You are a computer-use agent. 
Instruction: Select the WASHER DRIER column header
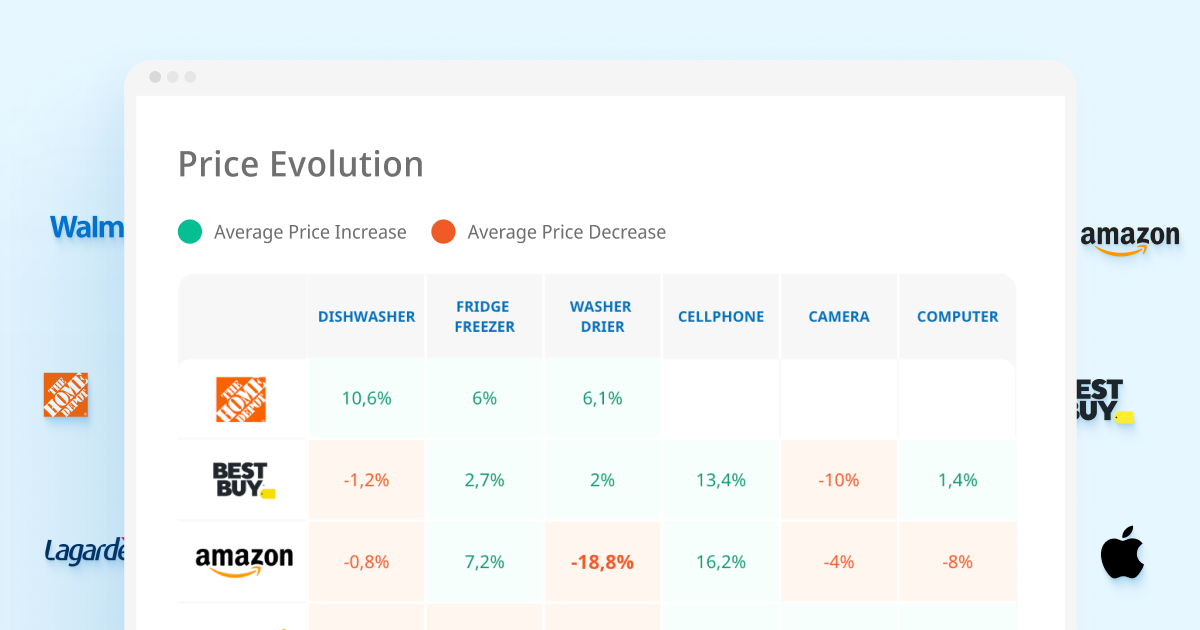point(602,317)
